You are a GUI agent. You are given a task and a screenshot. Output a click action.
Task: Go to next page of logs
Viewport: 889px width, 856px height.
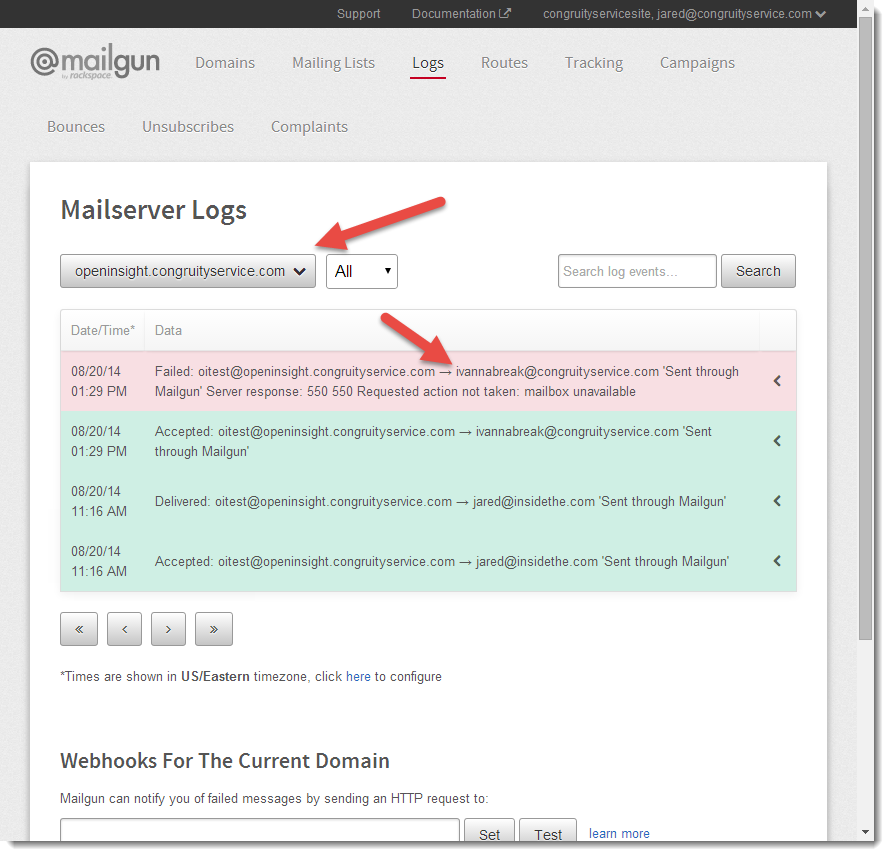point(168,629)
